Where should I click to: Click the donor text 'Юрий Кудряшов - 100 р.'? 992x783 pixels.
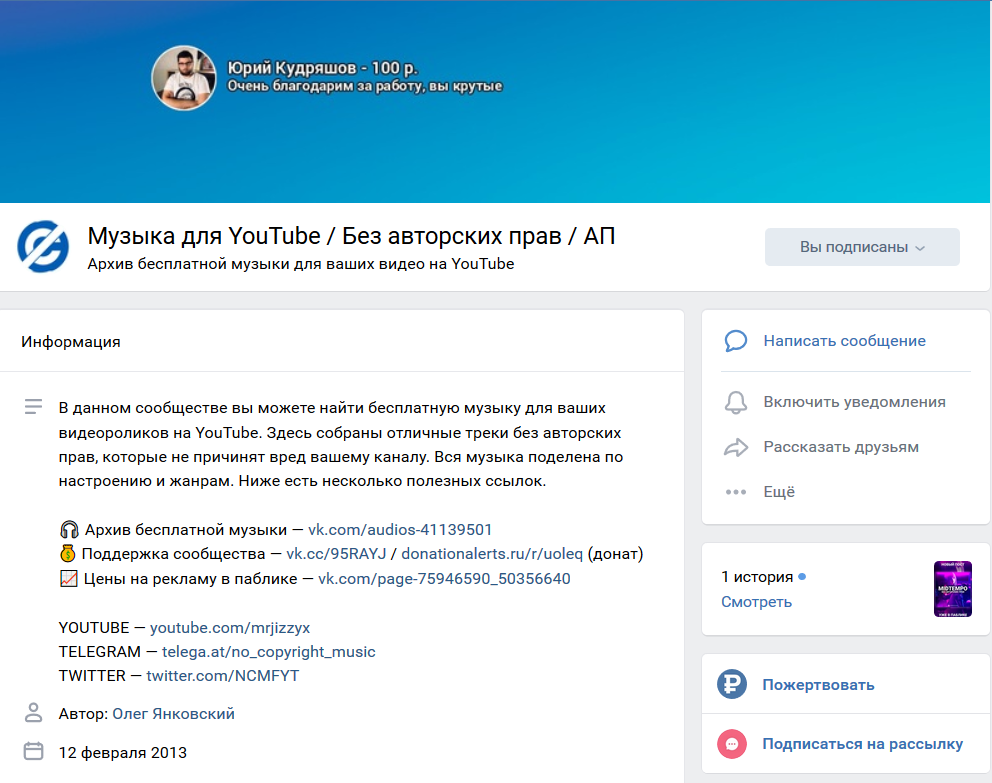323,68
